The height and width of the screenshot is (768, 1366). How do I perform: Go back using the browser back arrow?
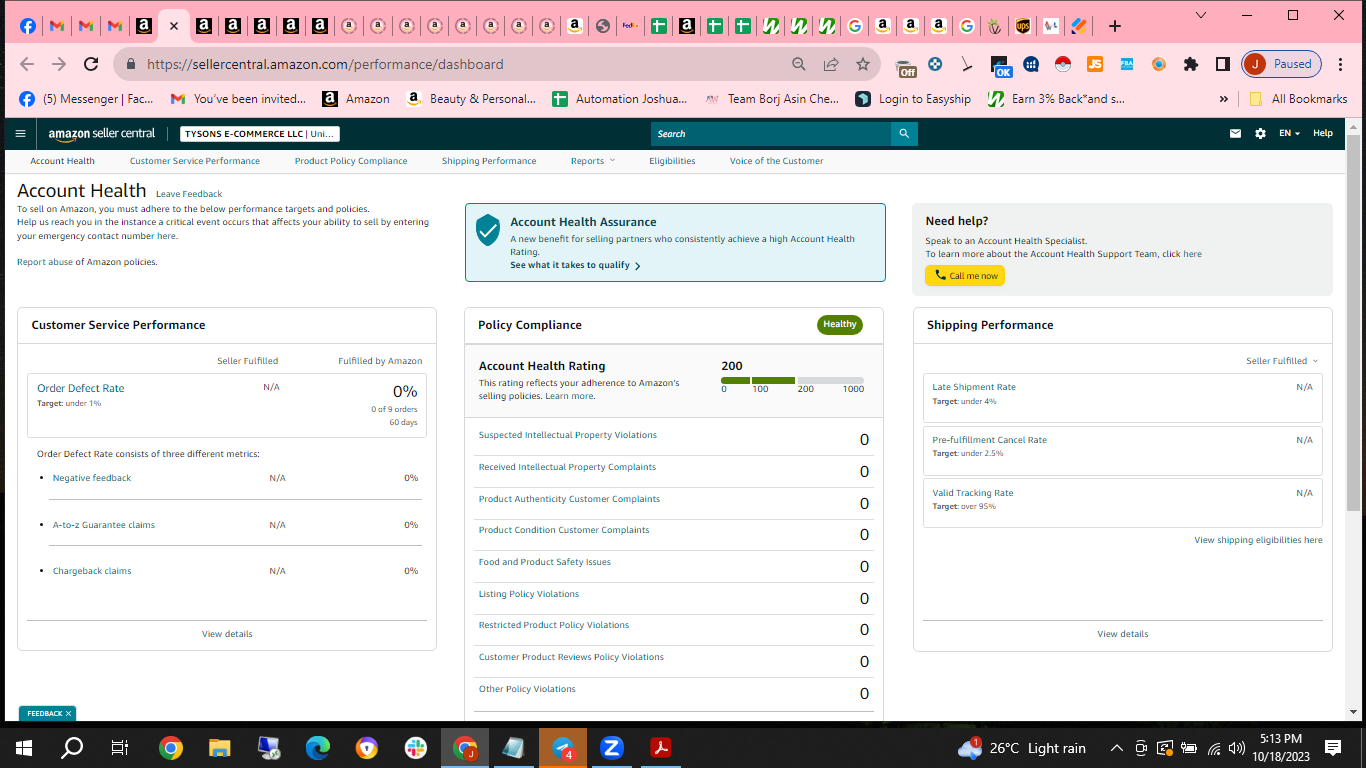[x=27, y=64]
